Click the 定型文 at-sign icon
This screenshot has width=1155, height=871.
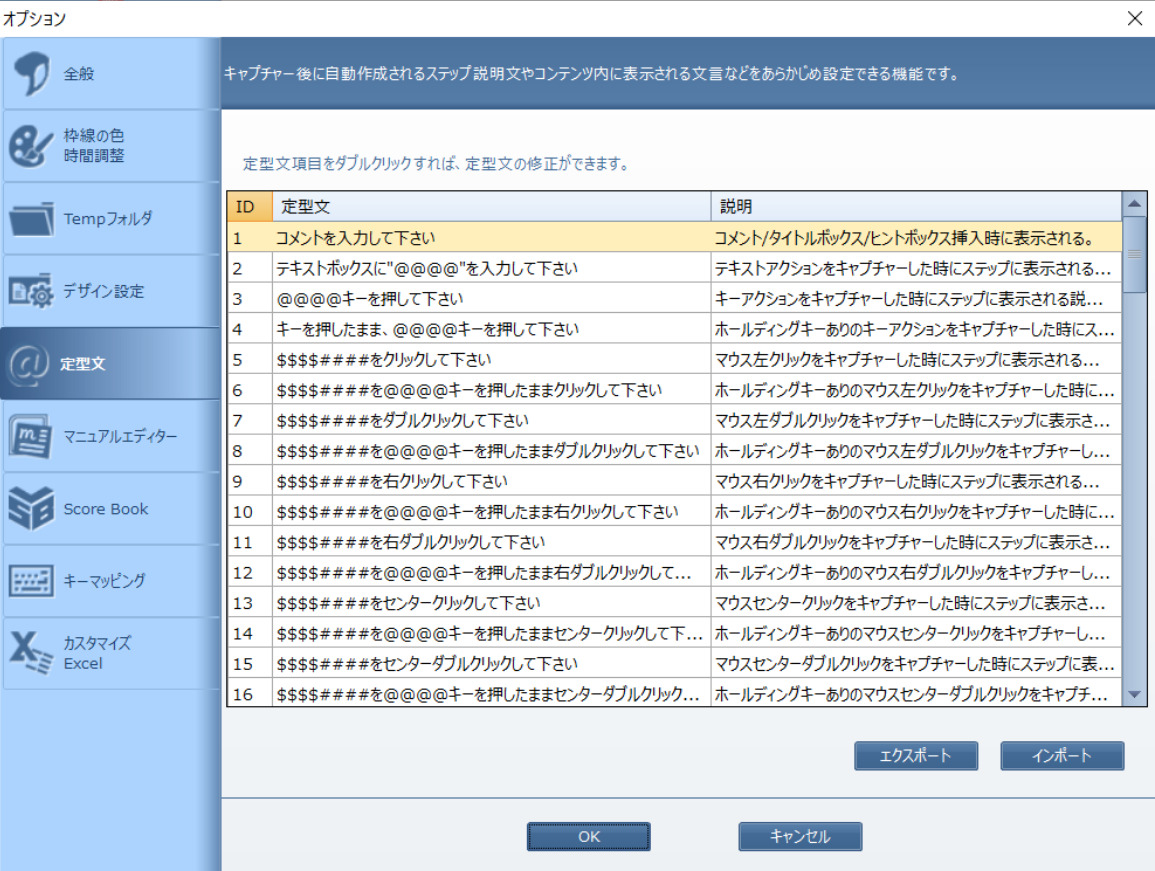pyautogui.click(x=28, y=364)
